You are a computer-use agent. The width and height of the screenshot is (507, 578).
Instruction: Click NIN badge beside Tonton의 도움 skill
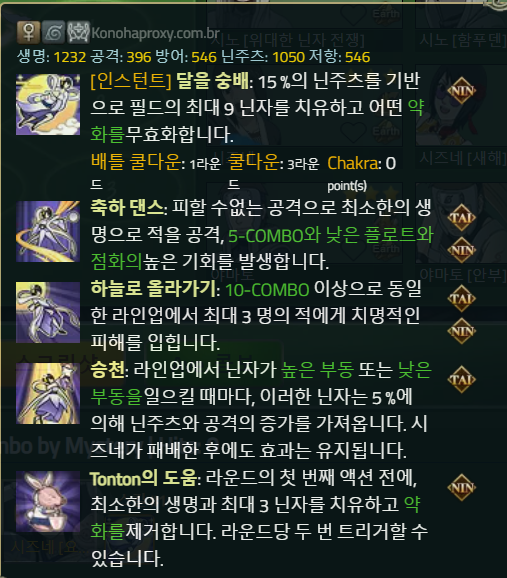[461, 488]
